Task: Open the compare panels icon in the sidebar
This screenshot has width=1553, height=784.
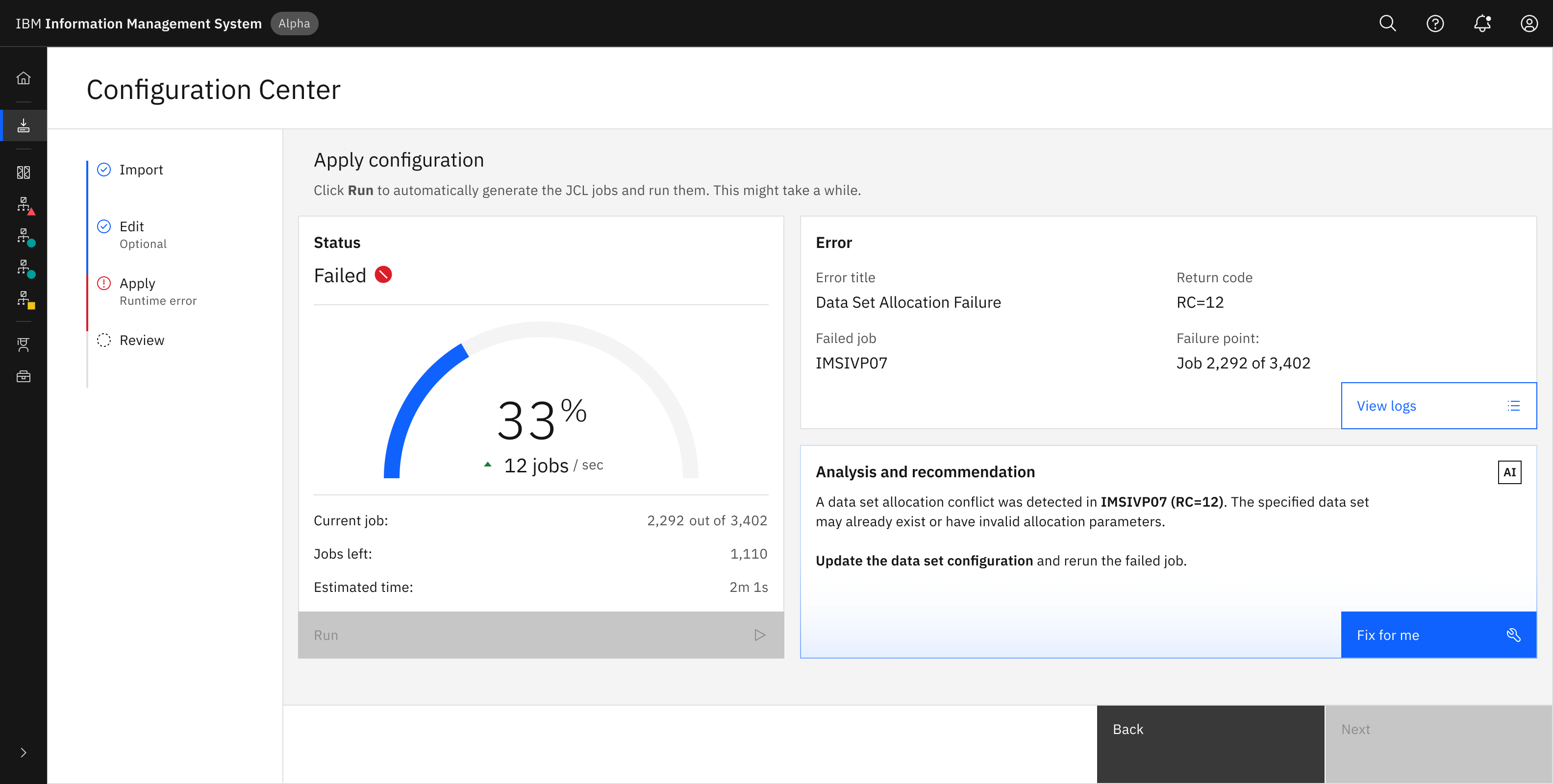Action: click(x=24, y=173)
